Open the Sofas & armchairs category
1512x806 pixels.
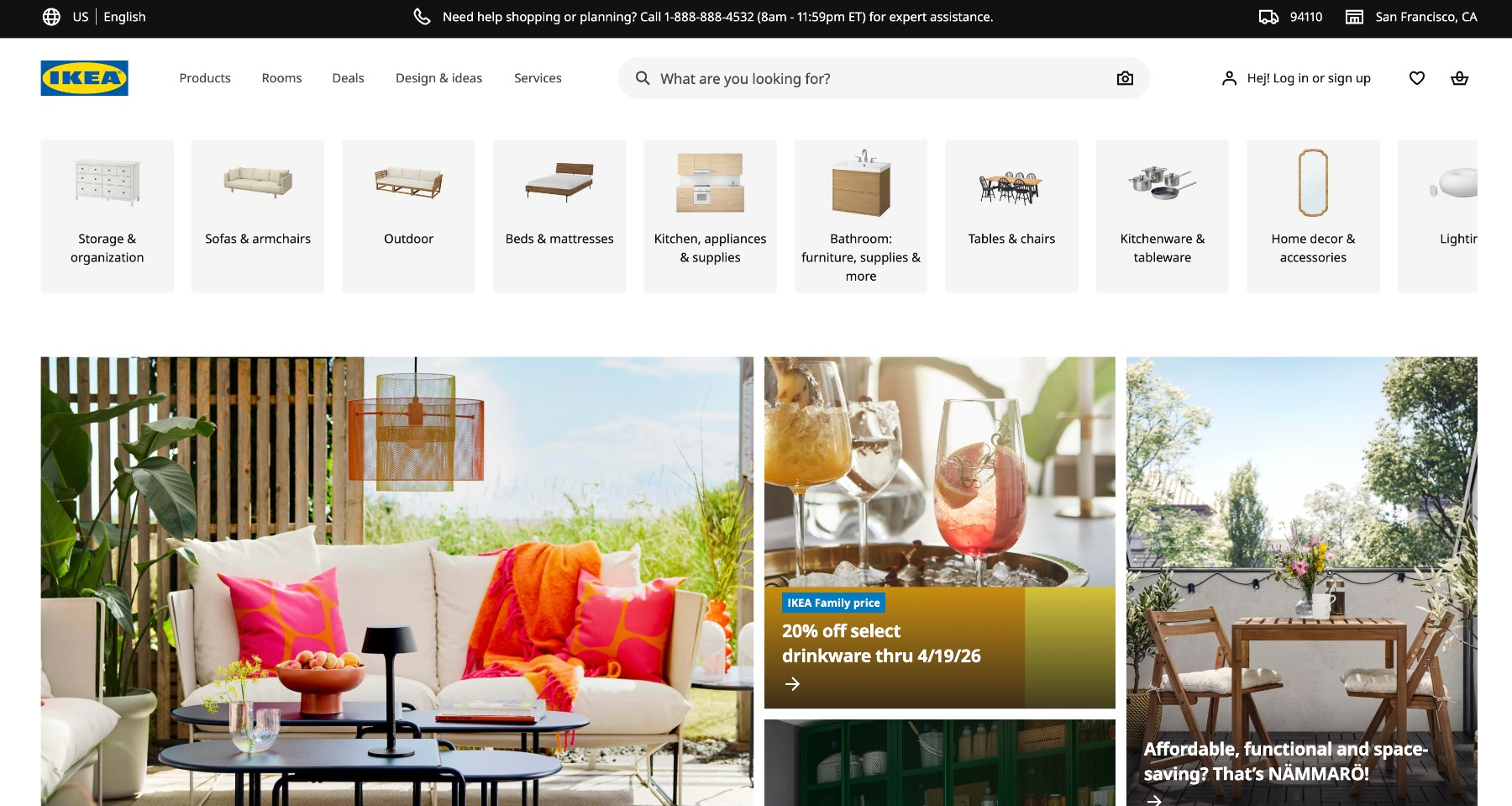coord(258,216)
